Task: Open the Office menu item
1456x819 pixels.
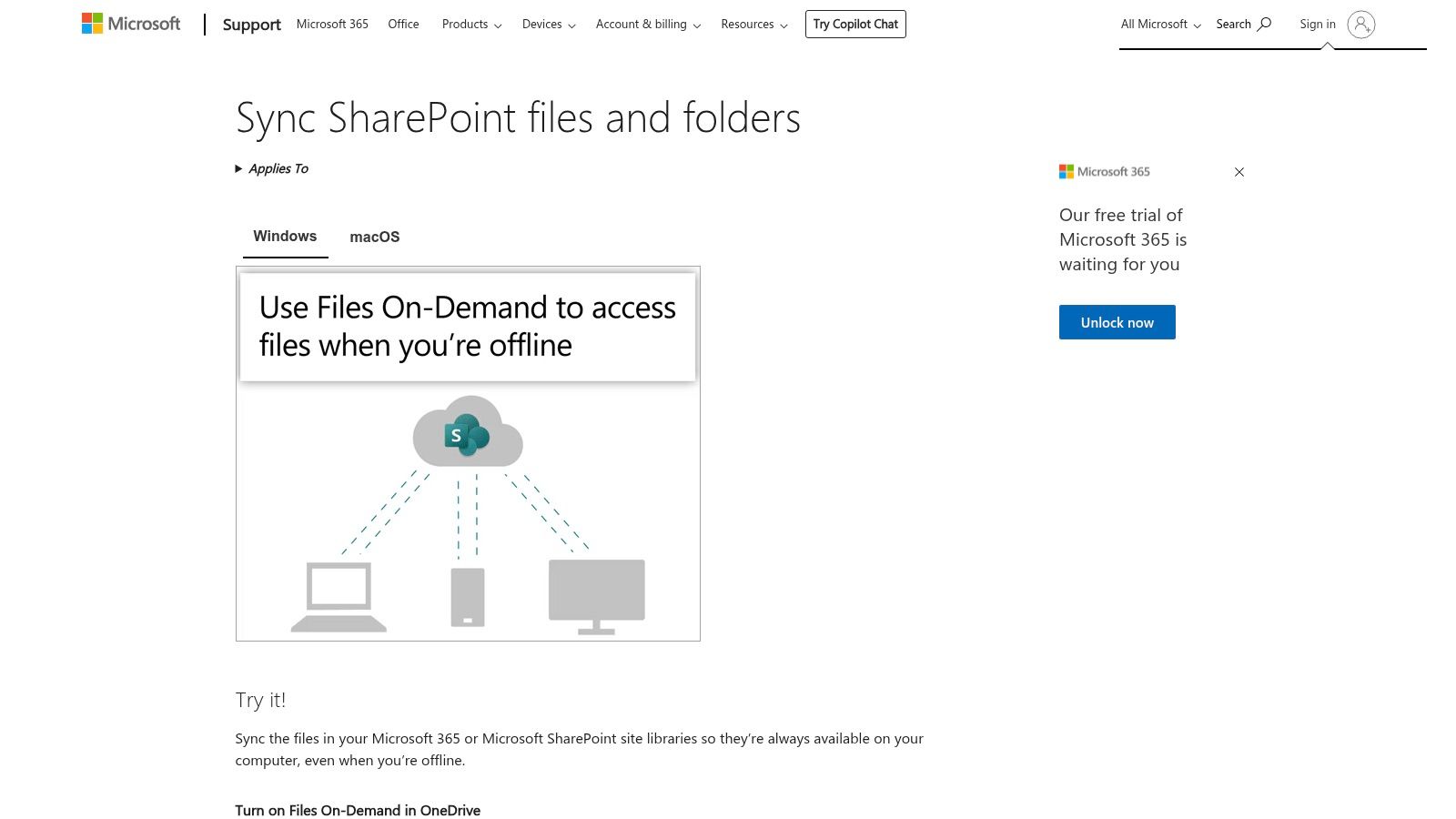Action: (x=403, y=24)
